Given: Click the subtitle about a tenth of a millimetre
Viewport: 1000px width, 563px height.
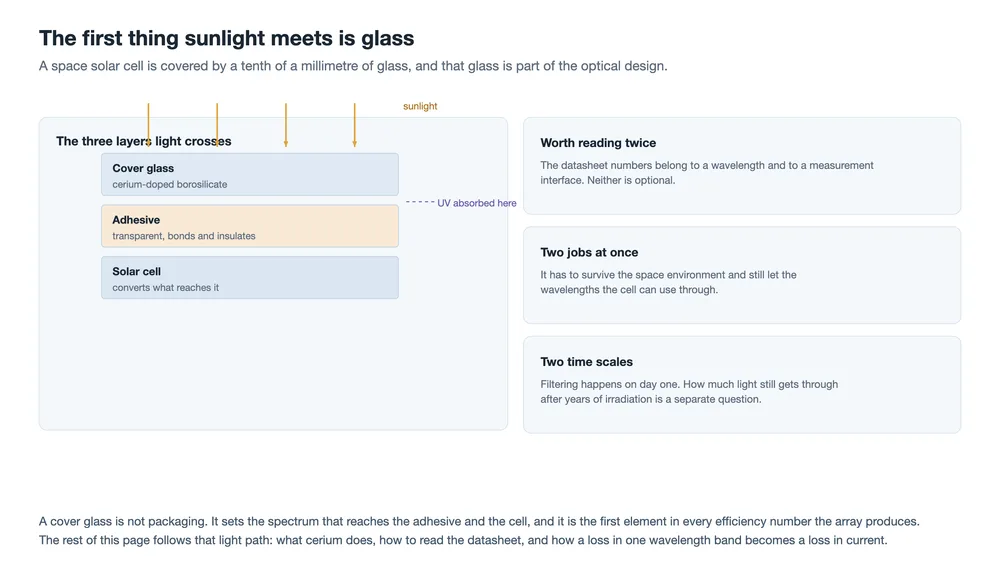Looking at the screenshot, I should click(x=353, y=66).
